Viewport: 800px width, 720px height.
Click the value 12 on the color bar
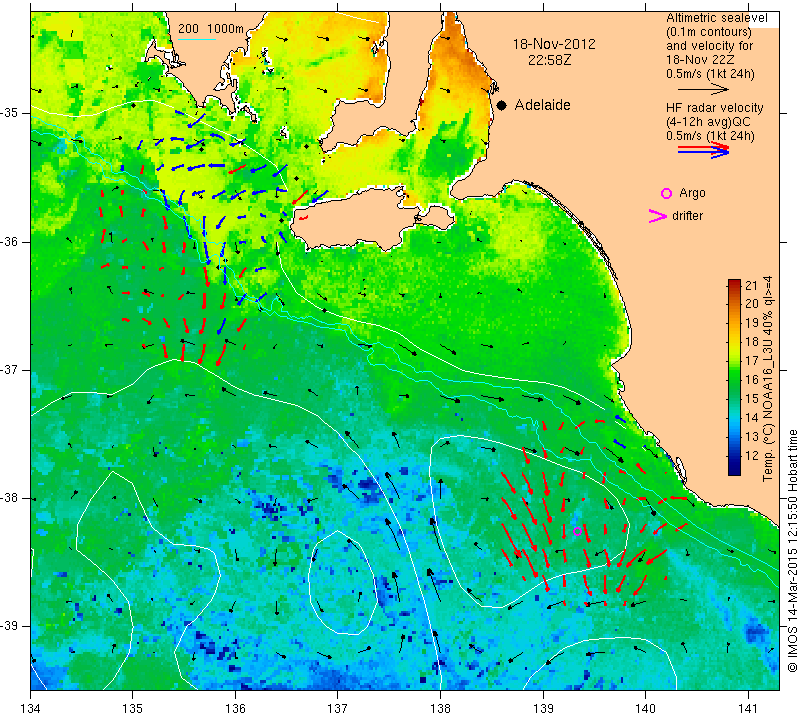coord(752,456)
